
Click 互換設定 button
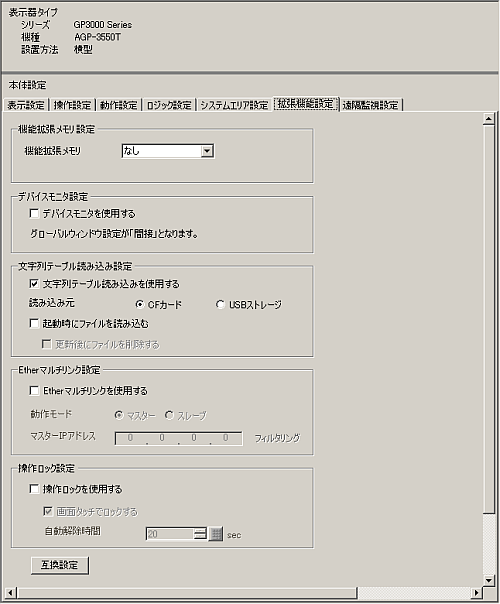60,565
